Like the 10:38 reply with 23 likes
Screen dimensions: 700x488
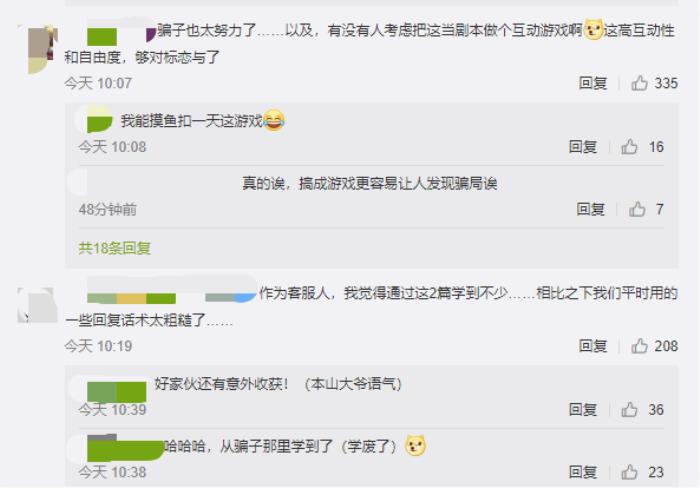pos(629,471)
